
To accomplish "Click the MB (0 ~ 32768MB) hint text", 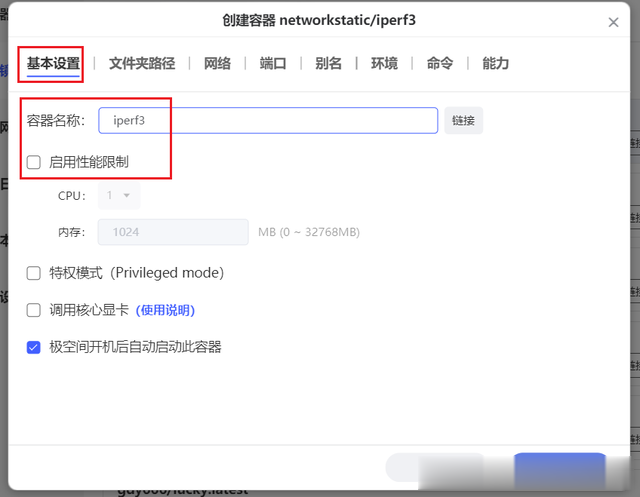I will pyautogui.click(x=309, y=232).
